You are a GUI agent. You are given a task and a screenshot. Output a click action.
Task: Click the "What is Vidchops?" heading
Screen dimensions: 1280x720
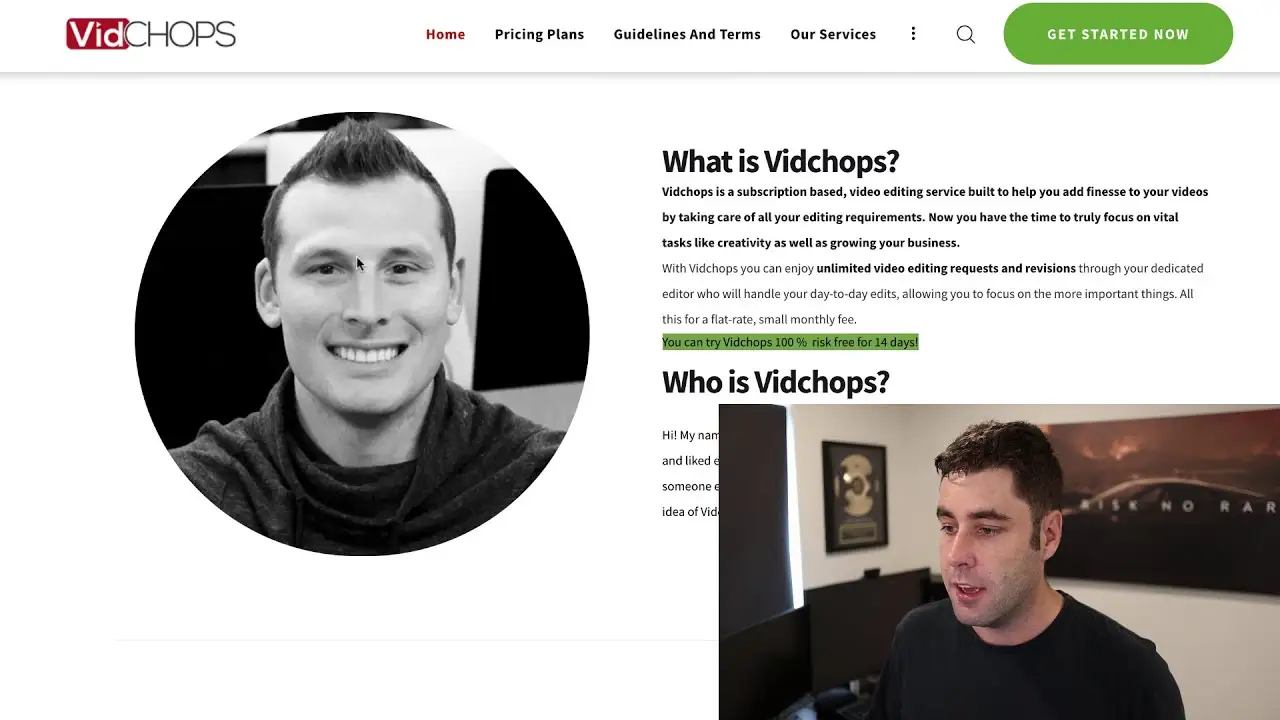point(780,161)
